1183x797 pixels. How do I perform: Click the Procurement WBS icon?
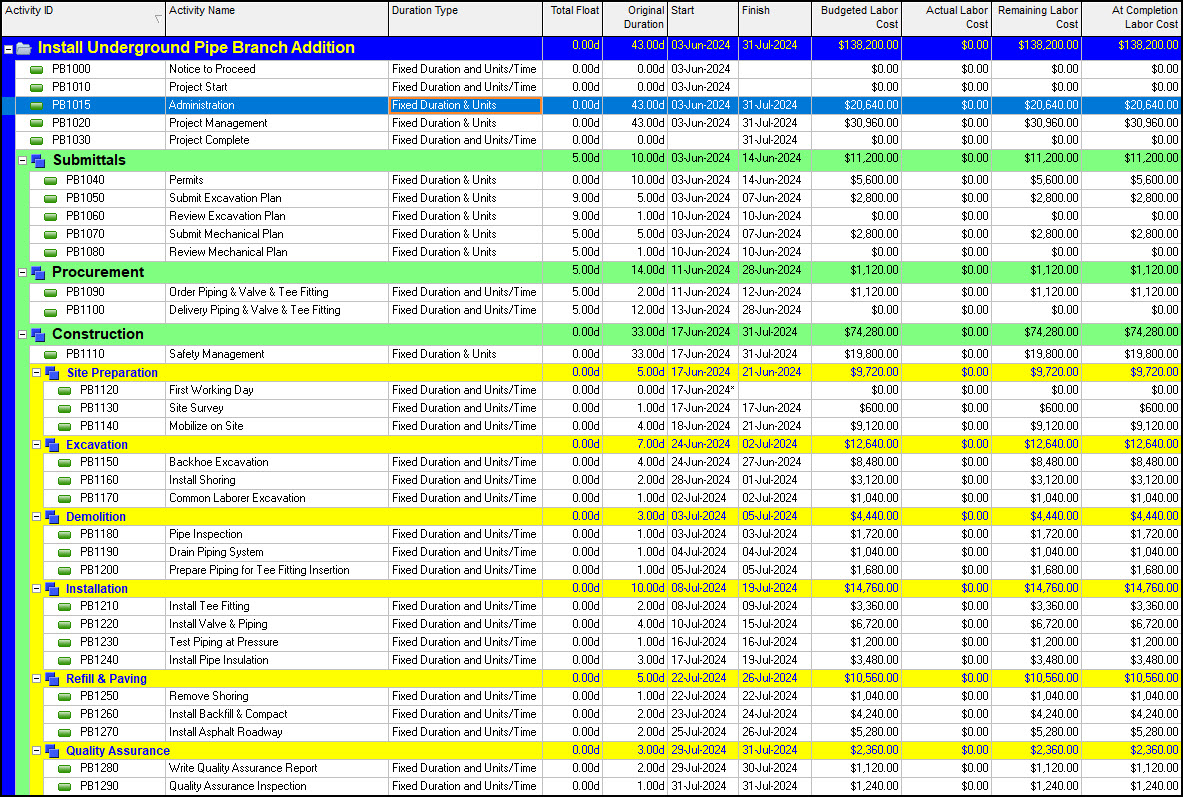tap(38, 272)
